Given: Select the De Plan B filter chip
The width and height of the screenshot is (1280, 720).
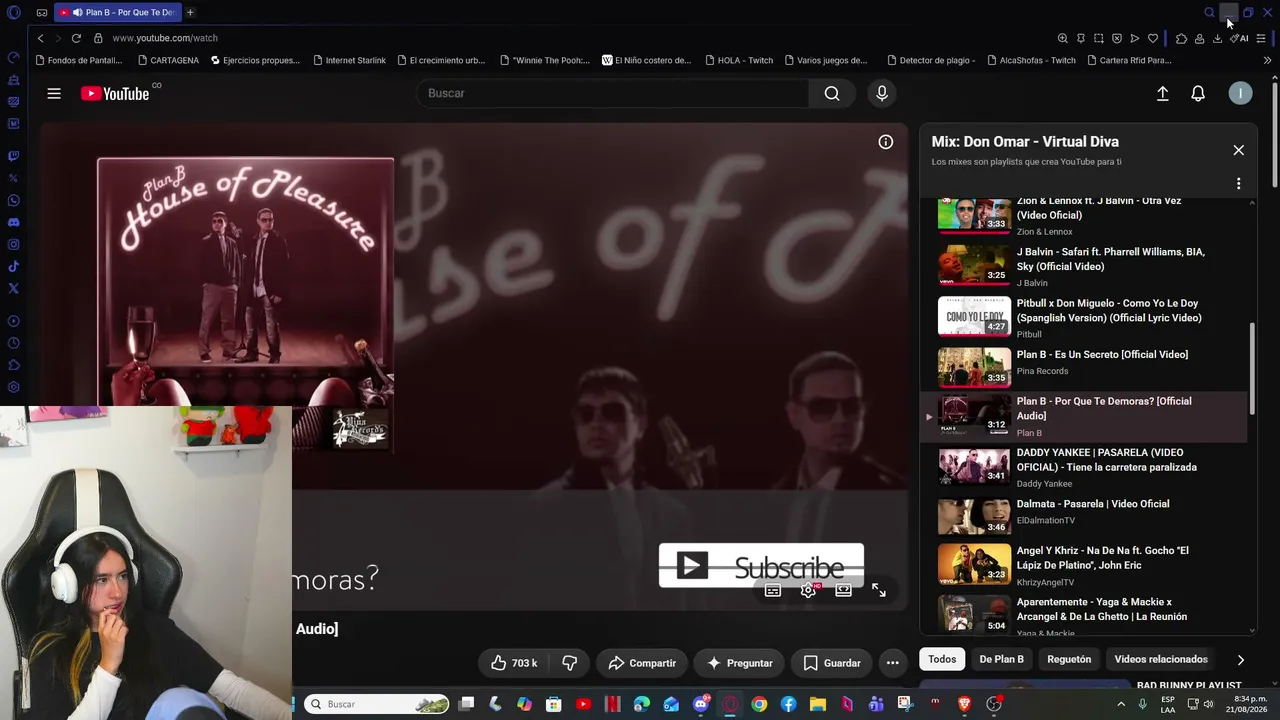Looking at the screenshot, I should coord(1001,659).
